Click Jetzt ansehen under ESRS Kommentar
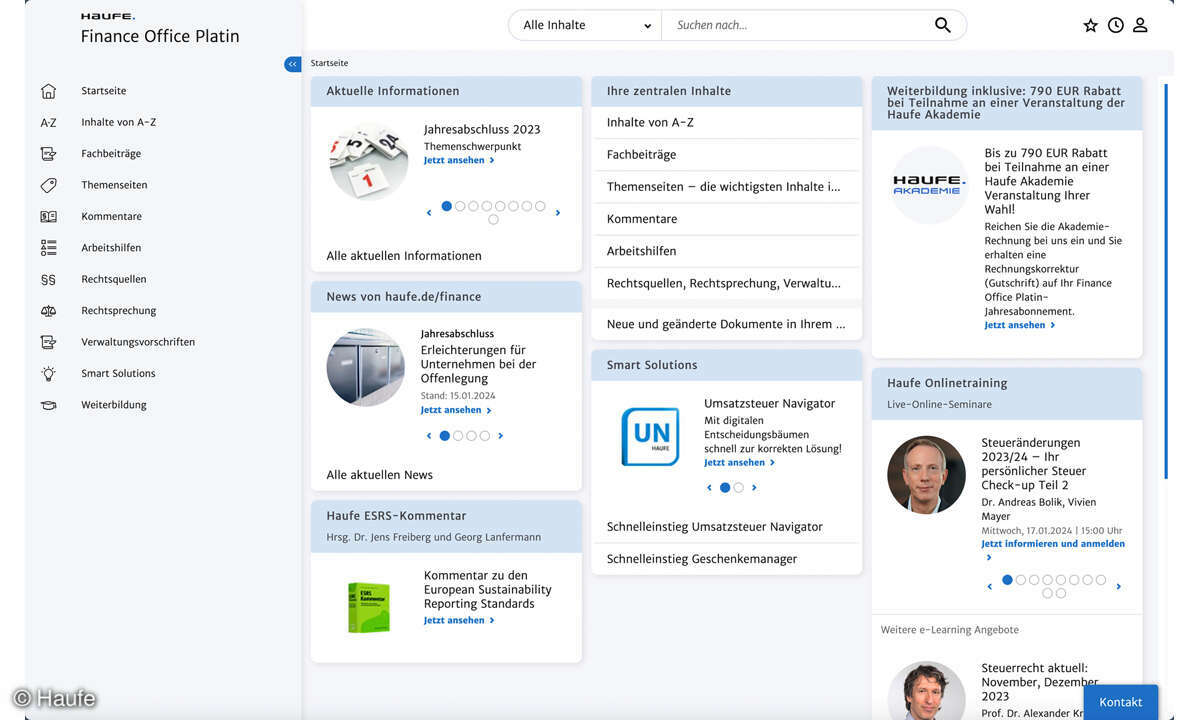 pyautogui.click(x=459, y=620)
